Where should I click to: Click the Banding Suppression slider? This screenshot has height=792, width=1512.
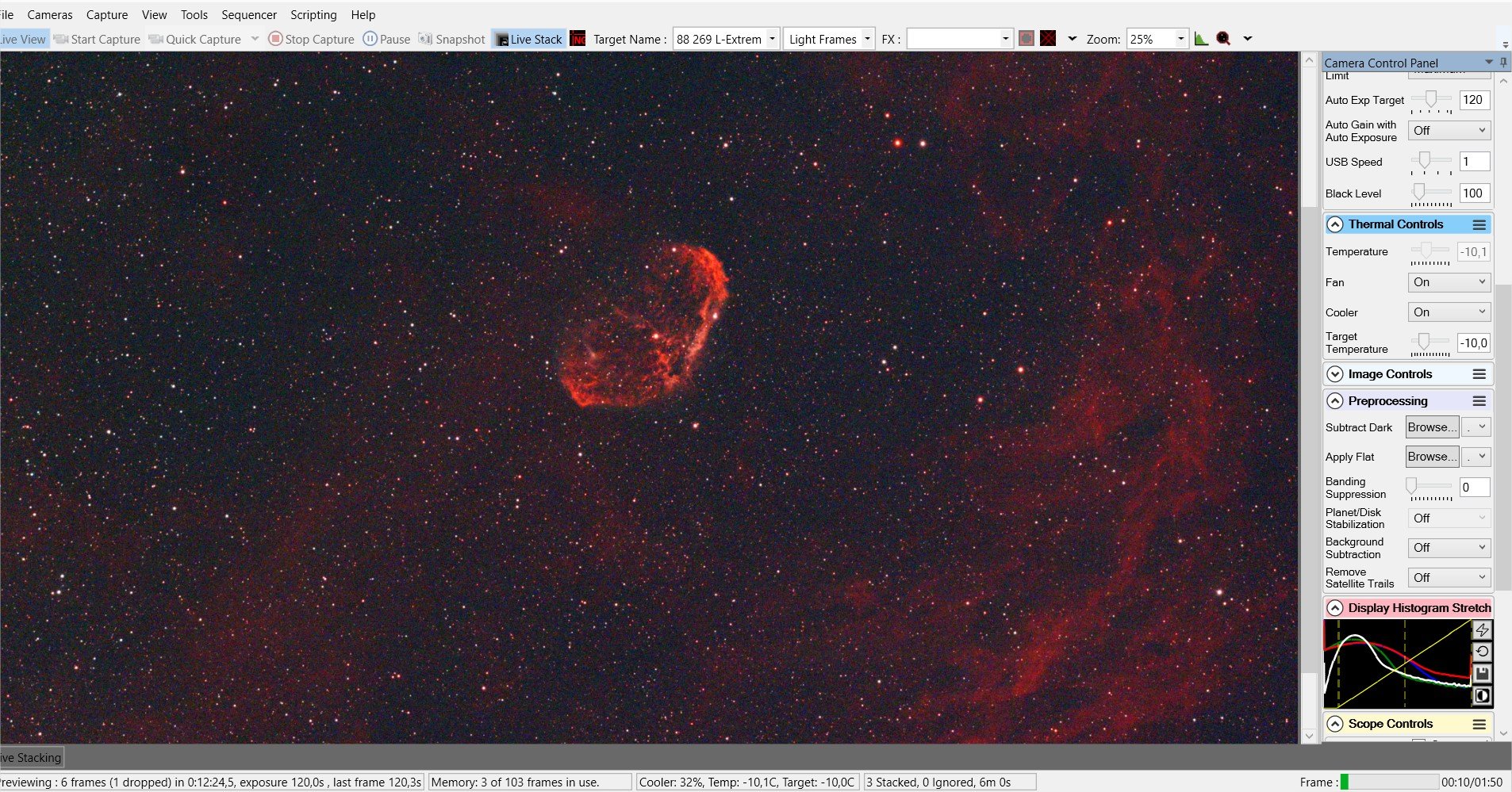click(x=1431, y=488)
